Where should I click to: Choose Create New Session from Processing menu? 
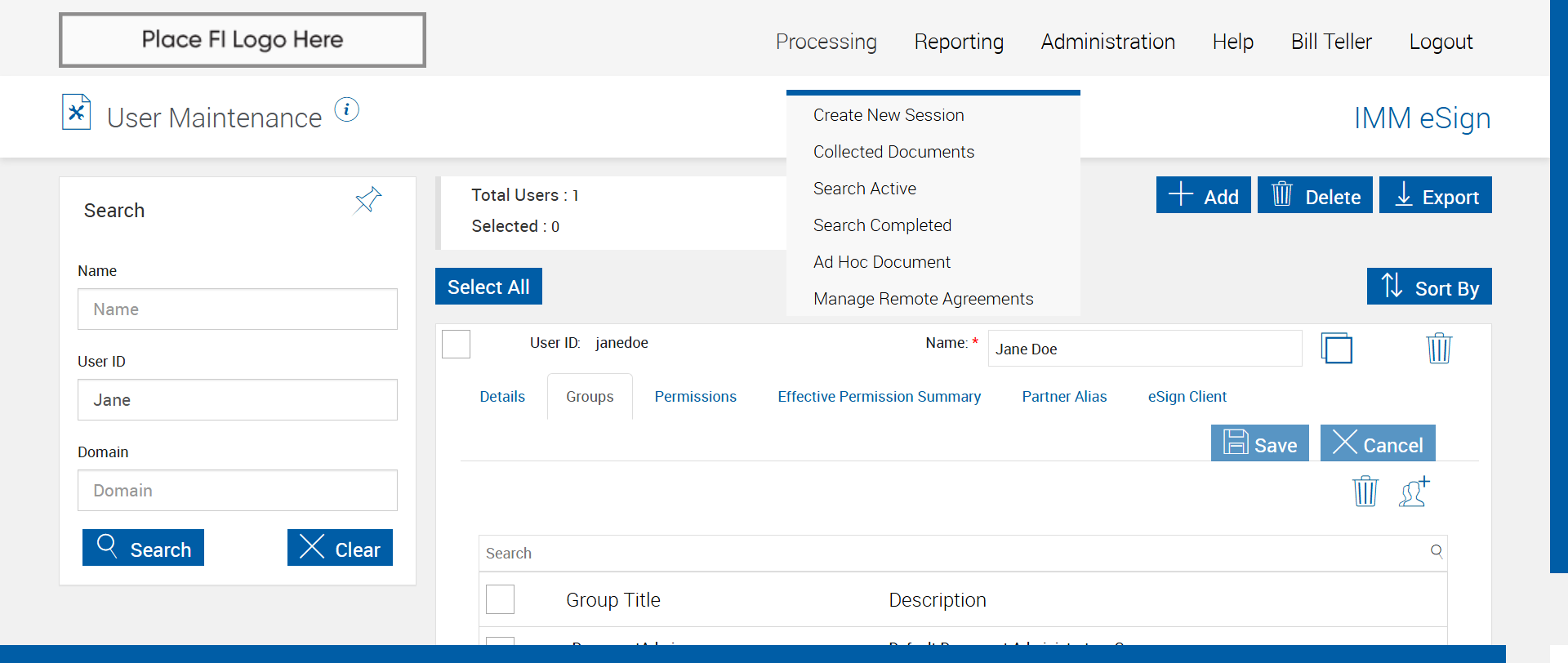pyautogui.click(x=889, y=115)
